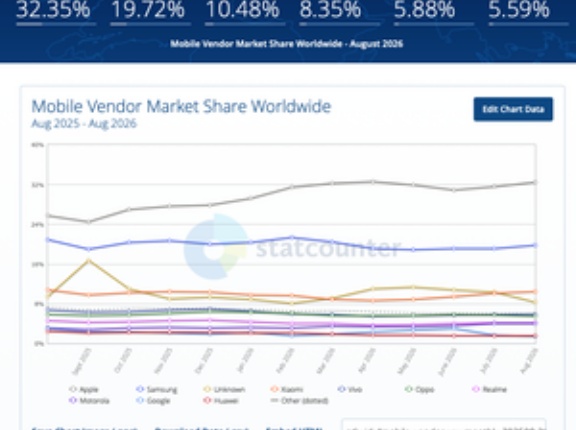This screenshot has width=576, height=430.
Task: Click the banner caption ending August 2026
Action: coord(287,44)
